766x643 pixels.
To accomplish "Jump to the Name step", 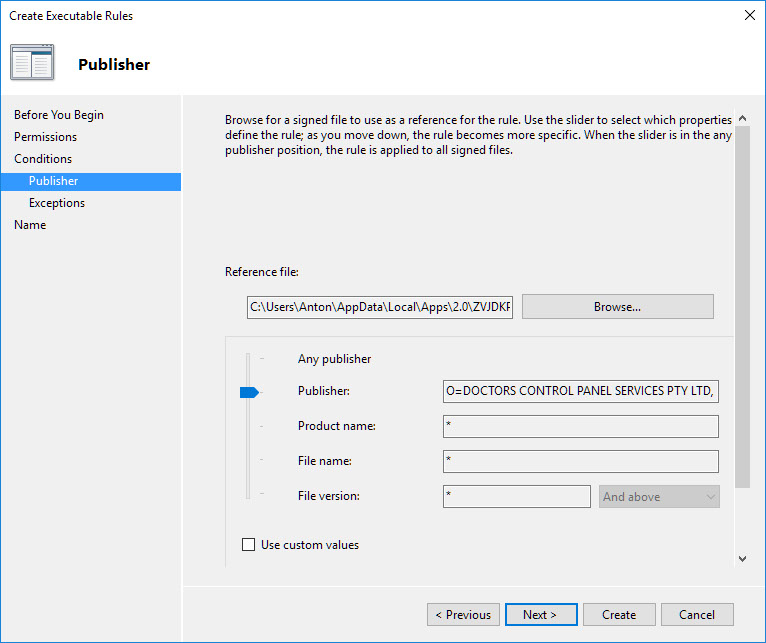I will [30, 225].
